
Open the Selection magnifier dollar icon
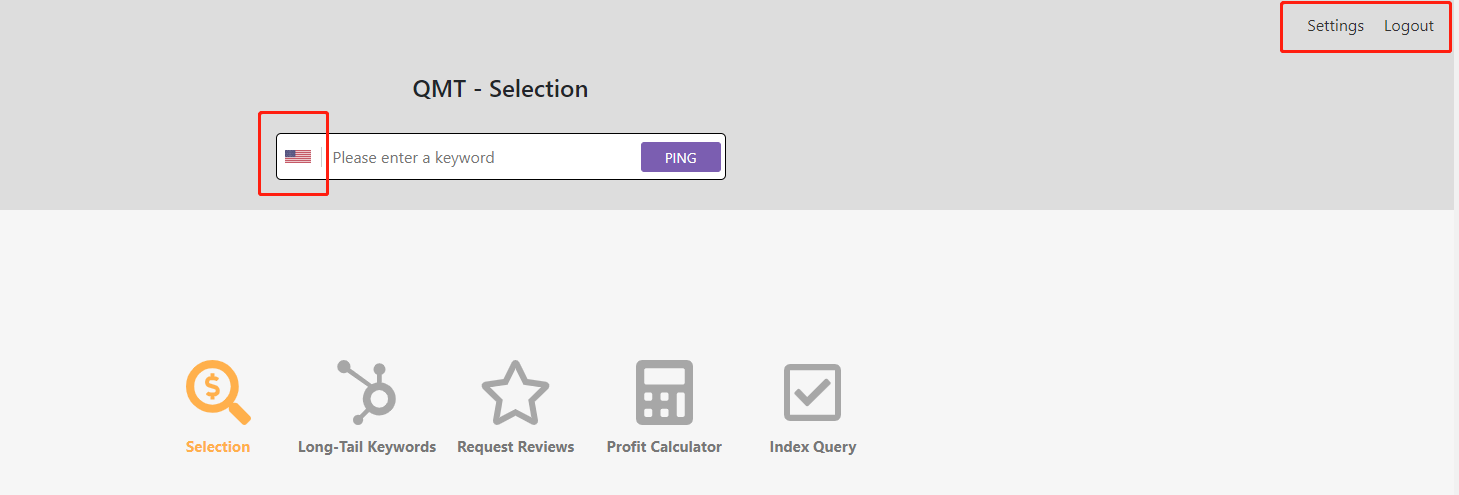coord(217,392)
